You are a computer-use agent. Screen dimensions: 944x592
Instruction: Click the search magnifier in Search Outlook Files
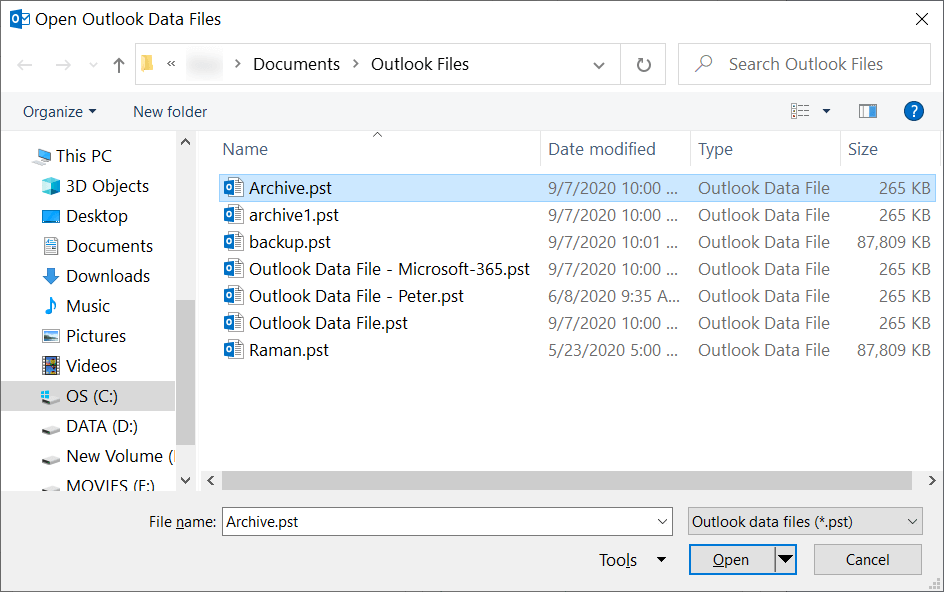704,63
